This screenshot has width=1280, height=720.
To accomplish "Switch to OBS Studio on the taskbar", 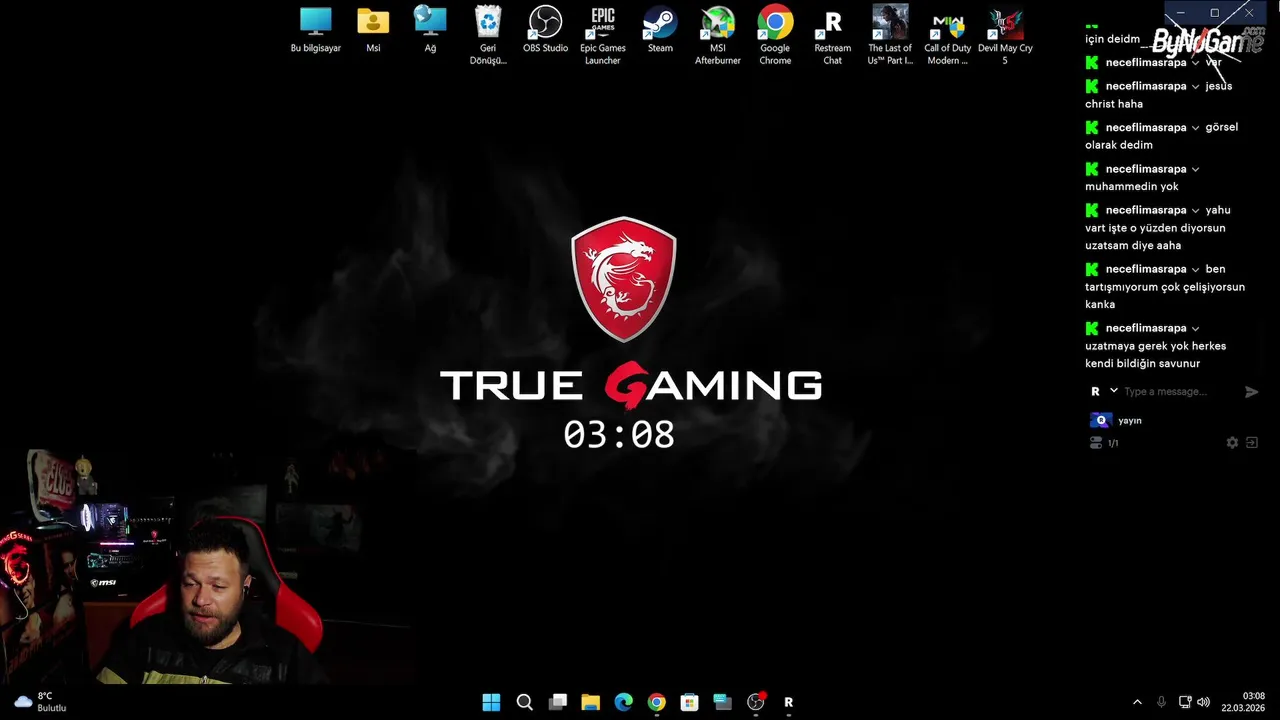I will point(756,702).
